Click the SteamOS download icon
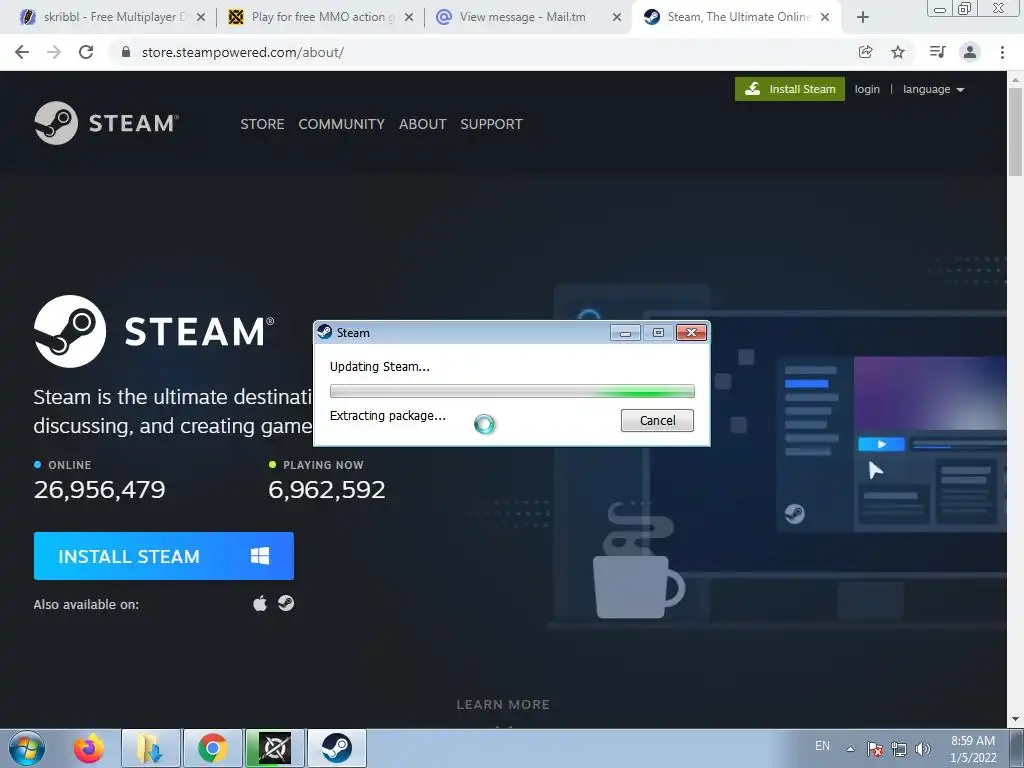 (286, 603)
